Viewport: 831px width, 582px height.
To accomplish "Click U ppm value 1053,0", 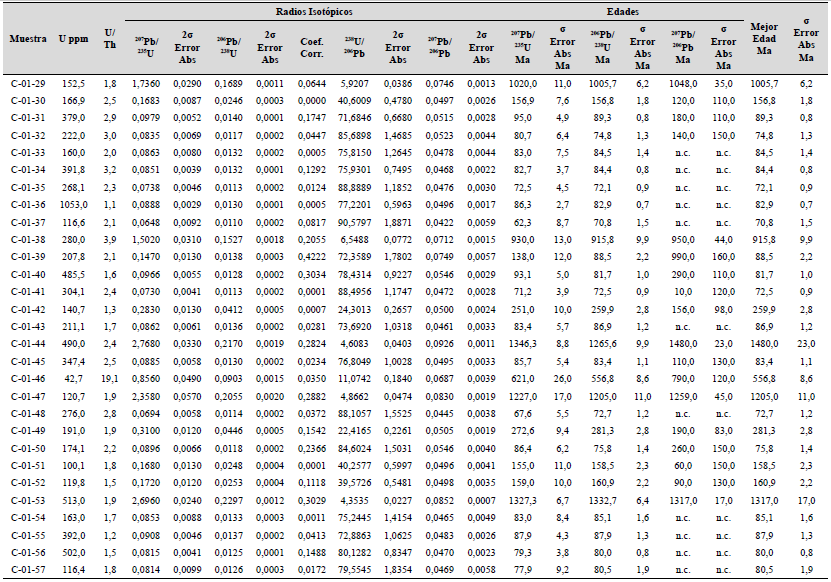I will (74, 204).
